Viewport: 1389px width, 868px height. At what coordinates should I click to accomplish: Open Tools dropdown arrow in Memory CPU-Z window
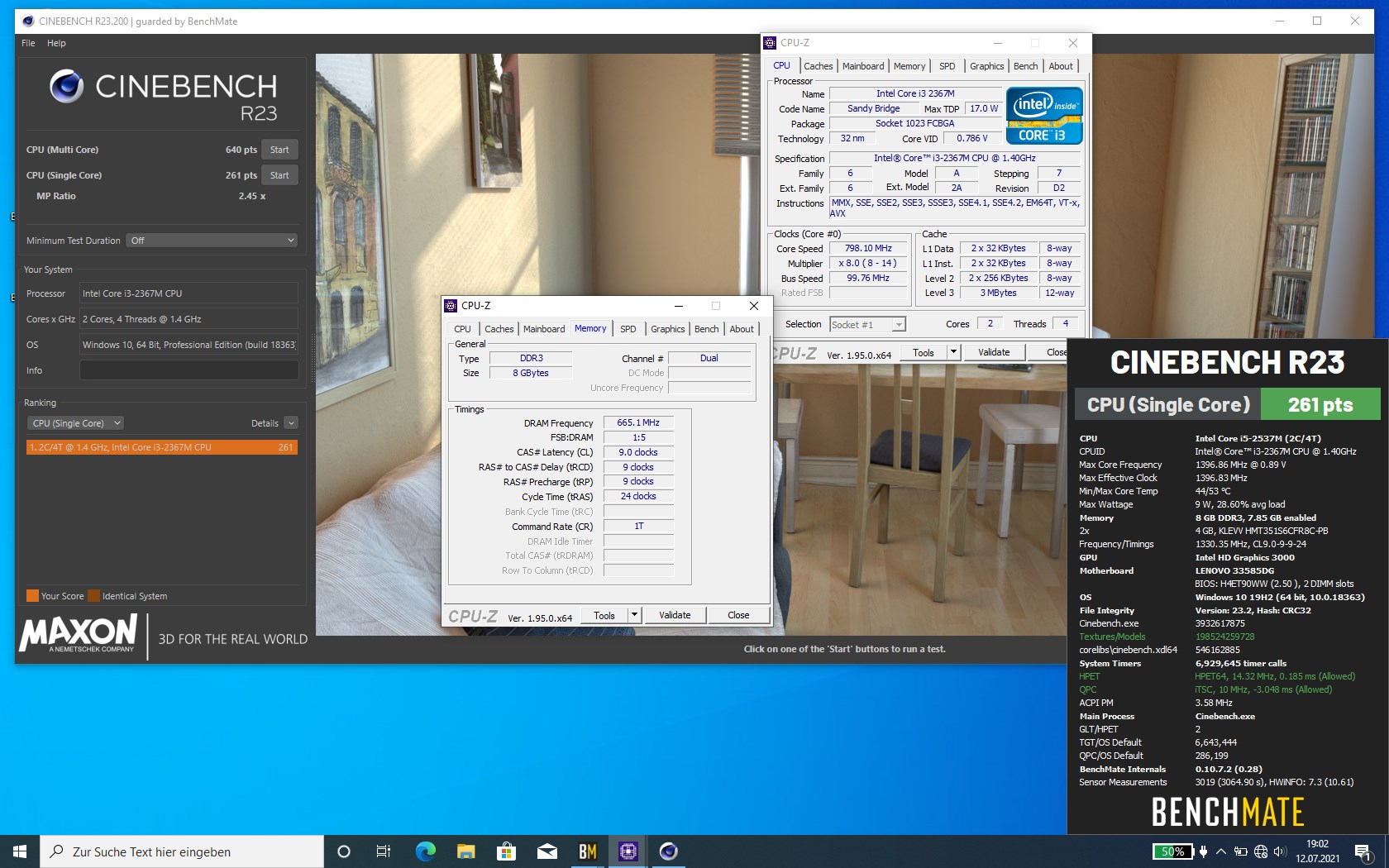click(634, 616)
